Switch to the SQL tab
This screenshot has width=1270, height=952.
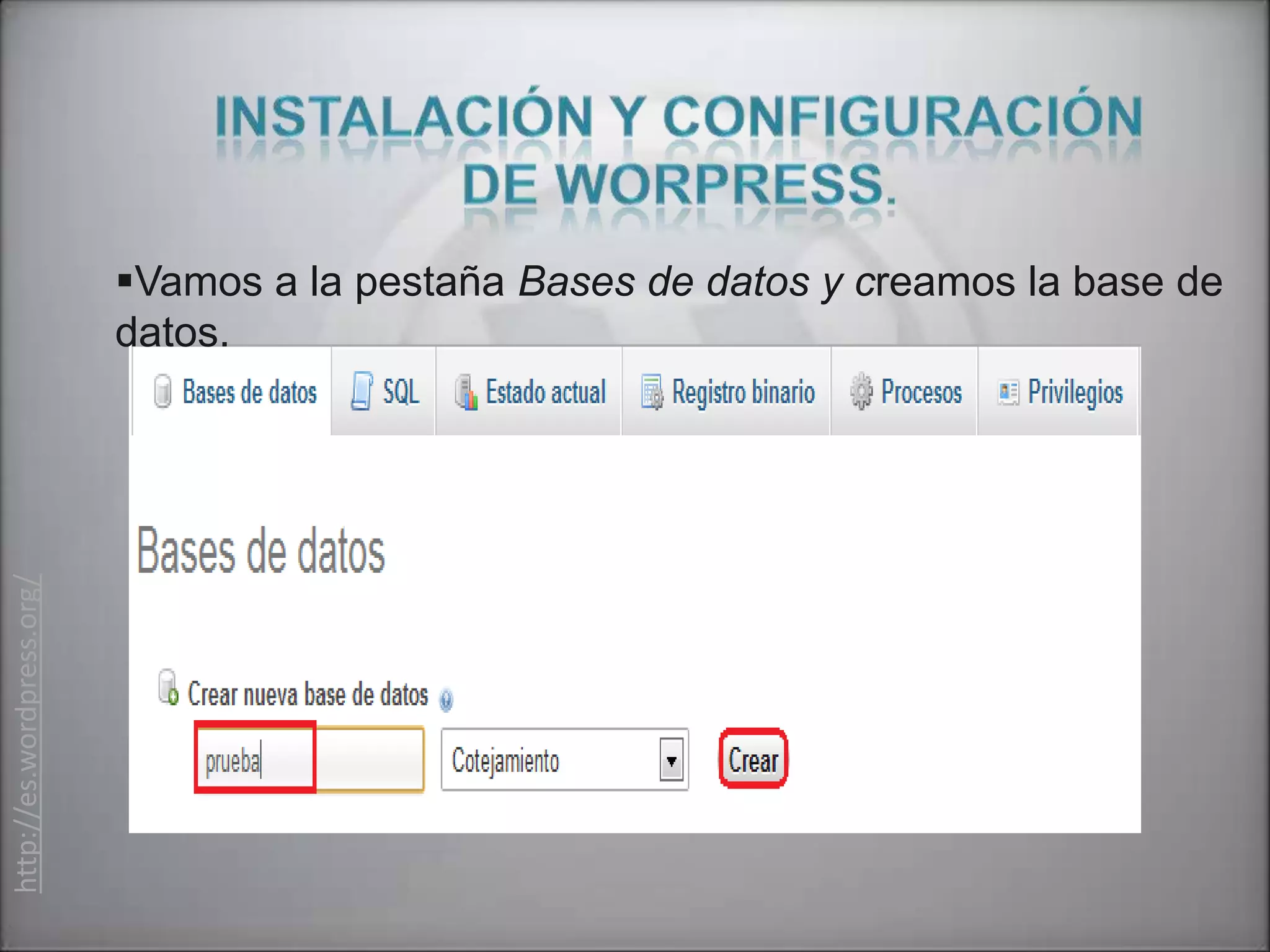click(x=383, y=391)
